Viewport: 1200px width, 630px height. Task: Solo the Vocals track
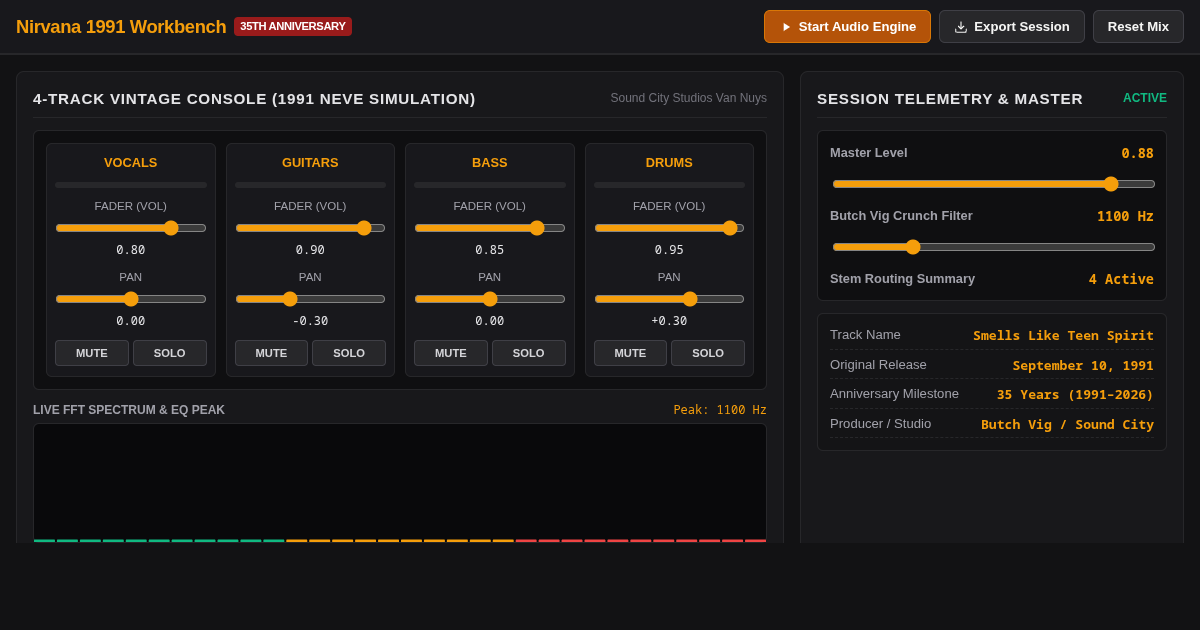(170, 353)
